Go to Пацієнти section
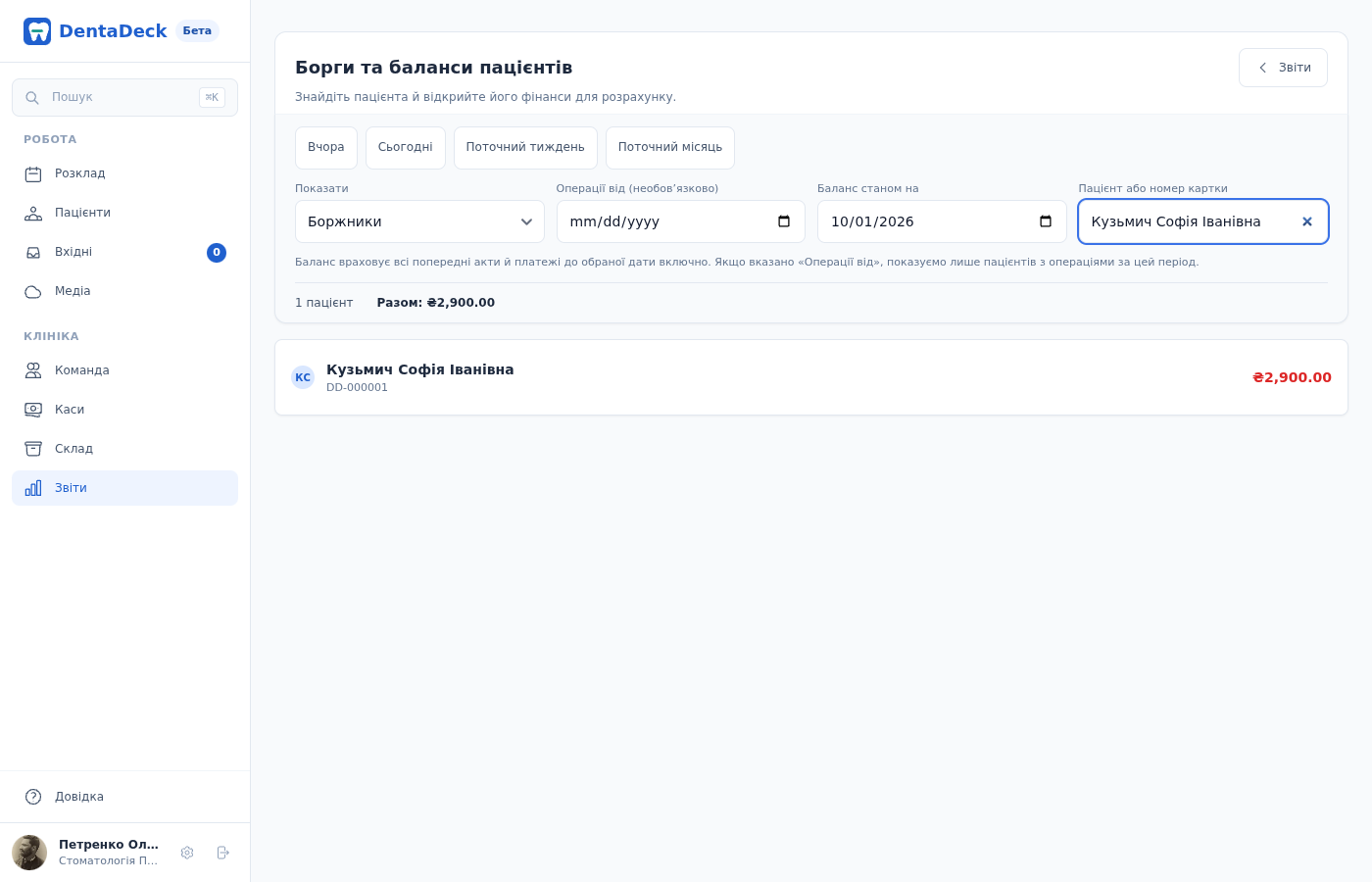The height and width of the screenshot is (882, 1372). tap(124, 214)
